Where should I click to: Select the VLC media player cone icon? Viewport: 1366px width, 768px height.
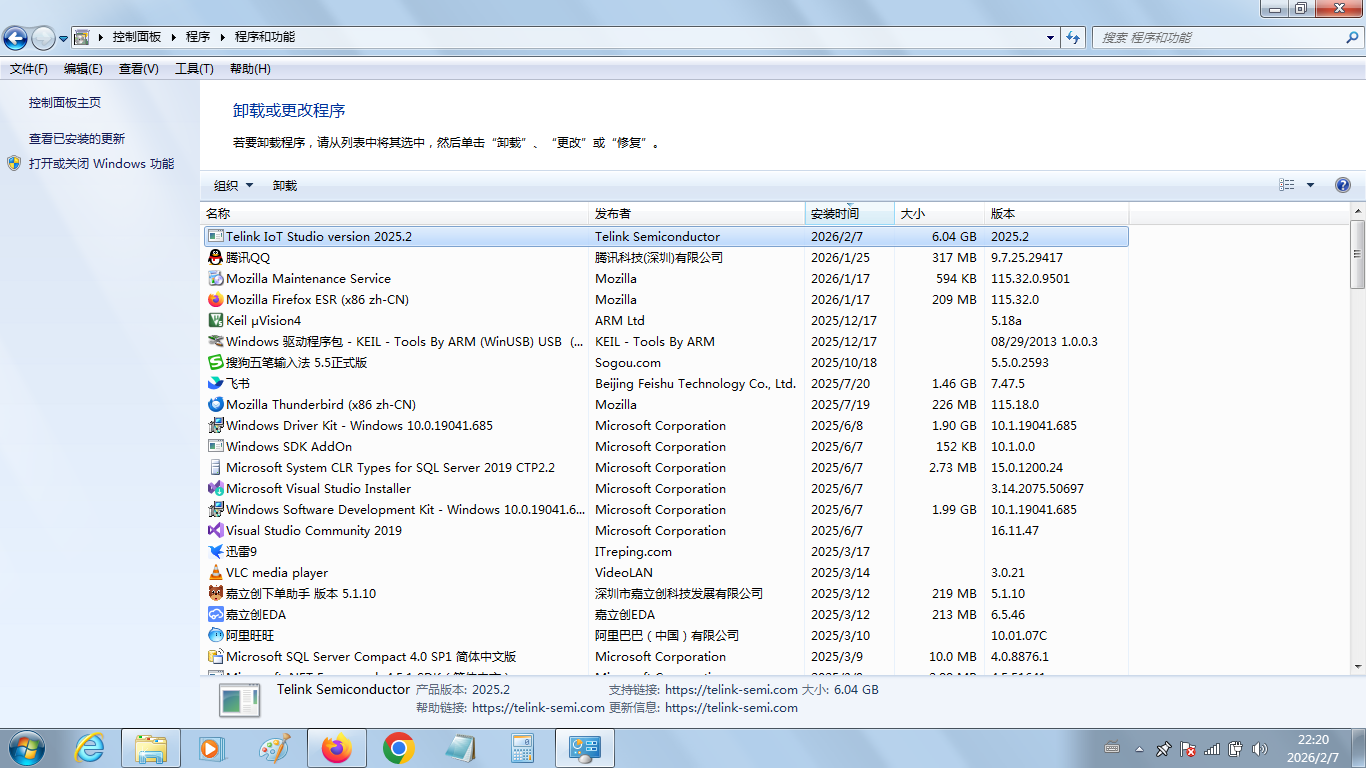(x=215, y=573)
